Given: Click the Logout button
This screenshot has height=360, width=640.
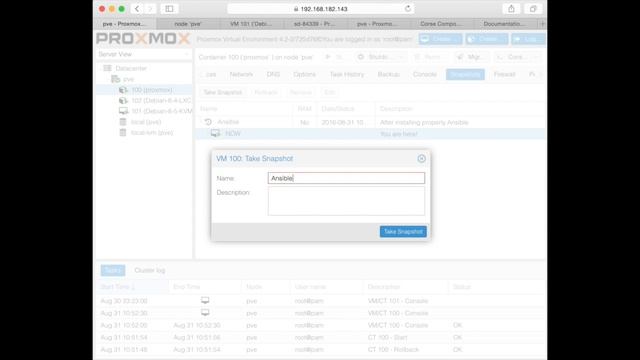Looking at the screenshot, I should [x=528, y=39].
